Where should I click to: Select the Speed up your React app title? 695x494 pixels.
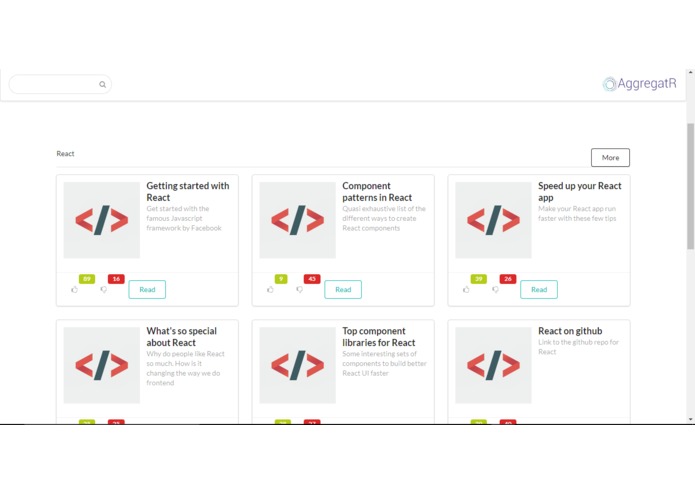pos(580,191)
